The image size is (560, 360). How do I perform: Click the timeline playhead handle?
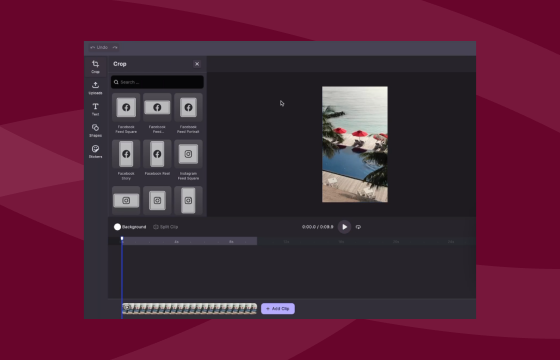click(122, 238)
